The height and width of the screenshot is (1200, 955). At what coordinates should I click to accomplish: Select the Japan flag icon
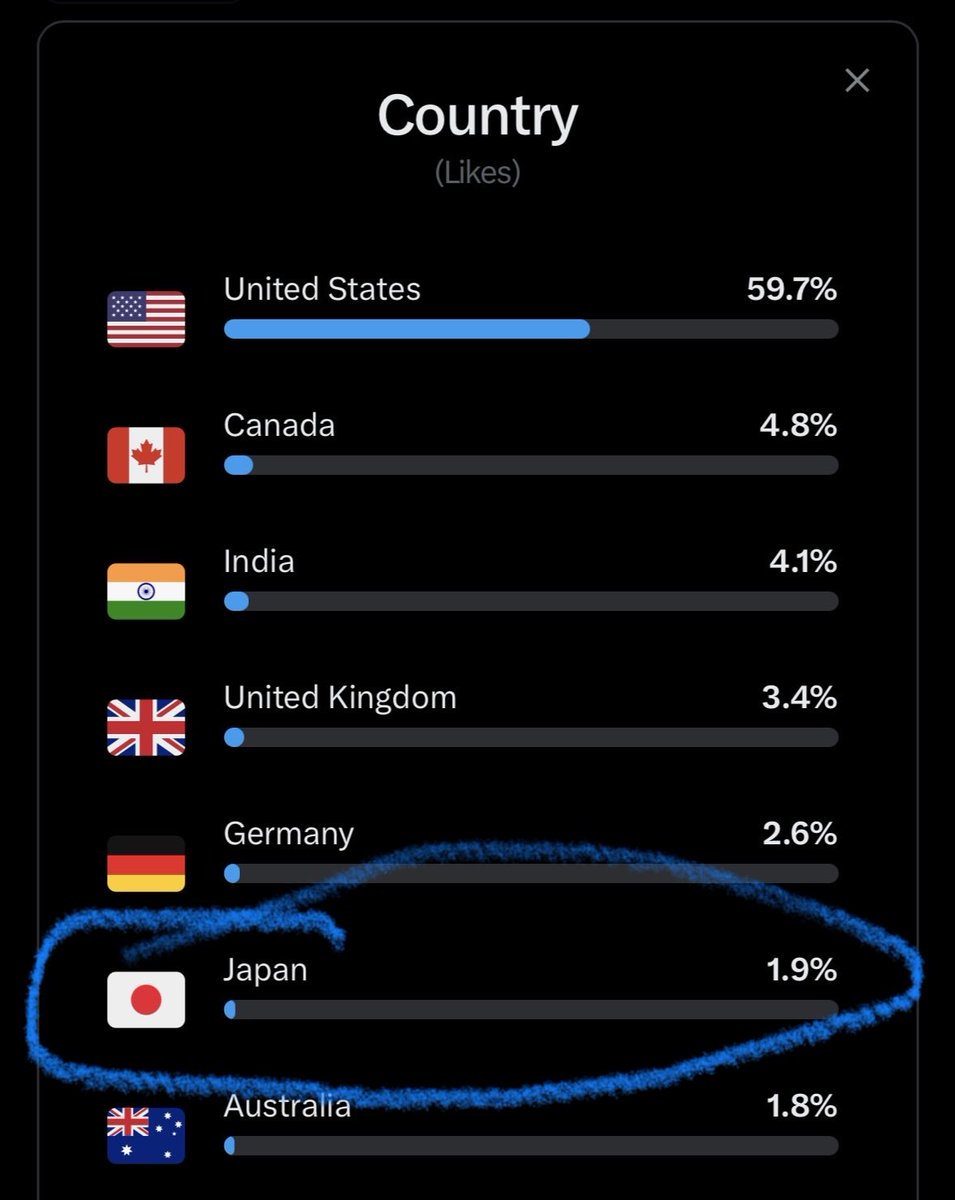[146, 999]
